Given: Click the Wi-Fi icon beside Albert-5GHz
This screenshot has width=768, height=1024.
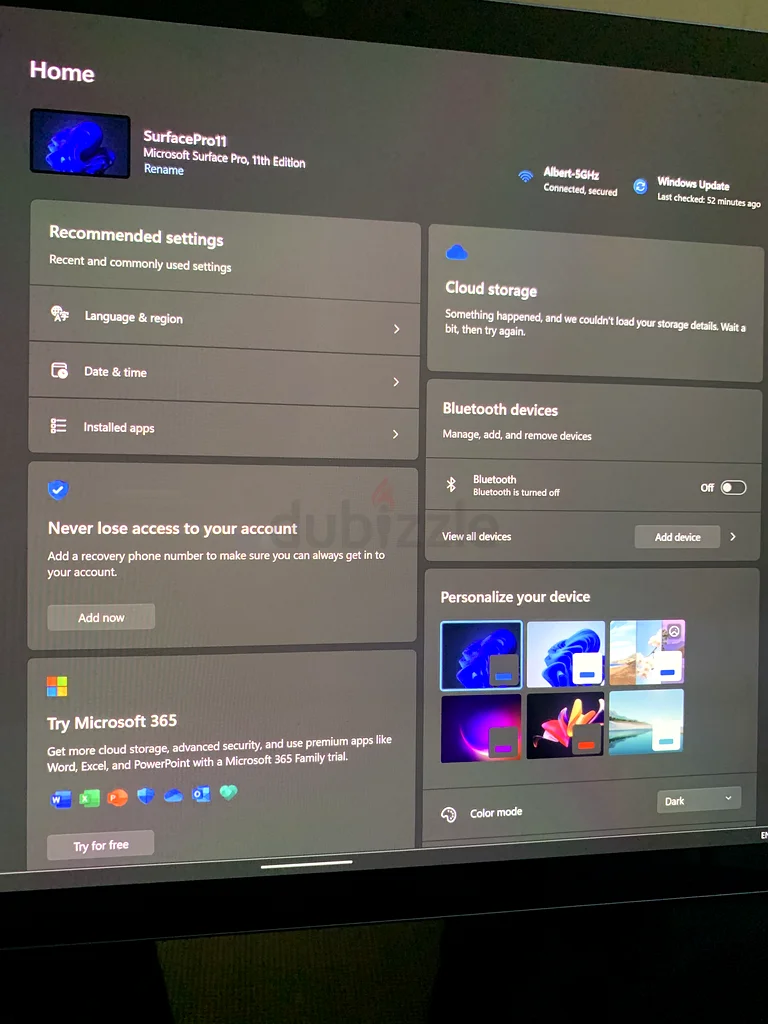Looking at the screenshot, I should 526,176.
